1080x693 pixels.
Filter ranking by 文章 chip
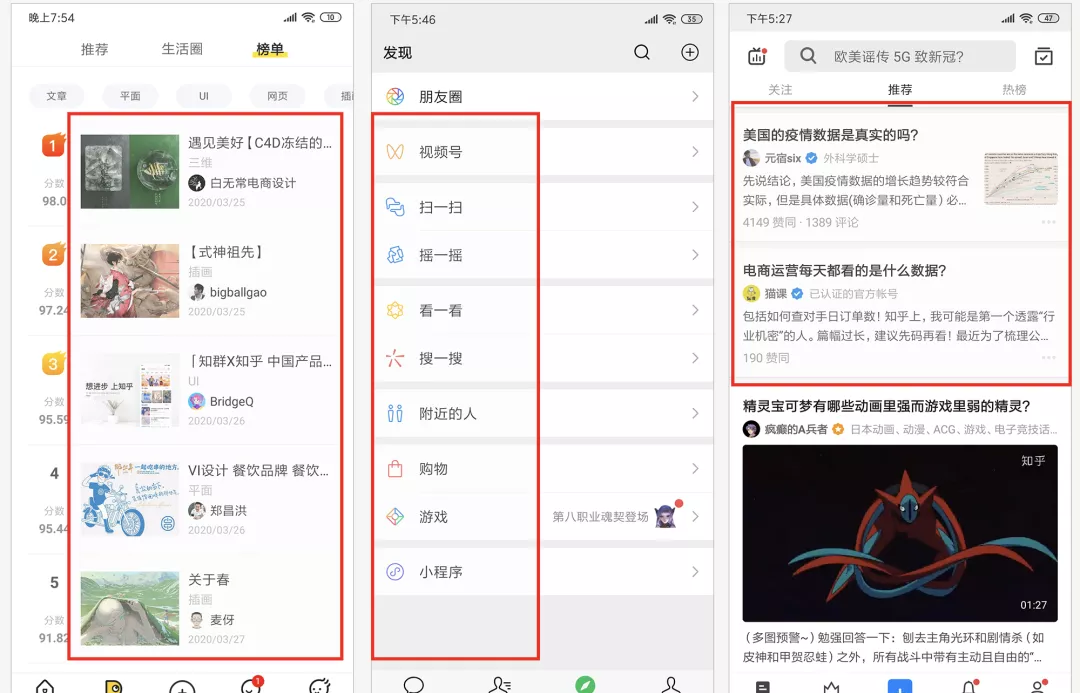pos(56,96)
